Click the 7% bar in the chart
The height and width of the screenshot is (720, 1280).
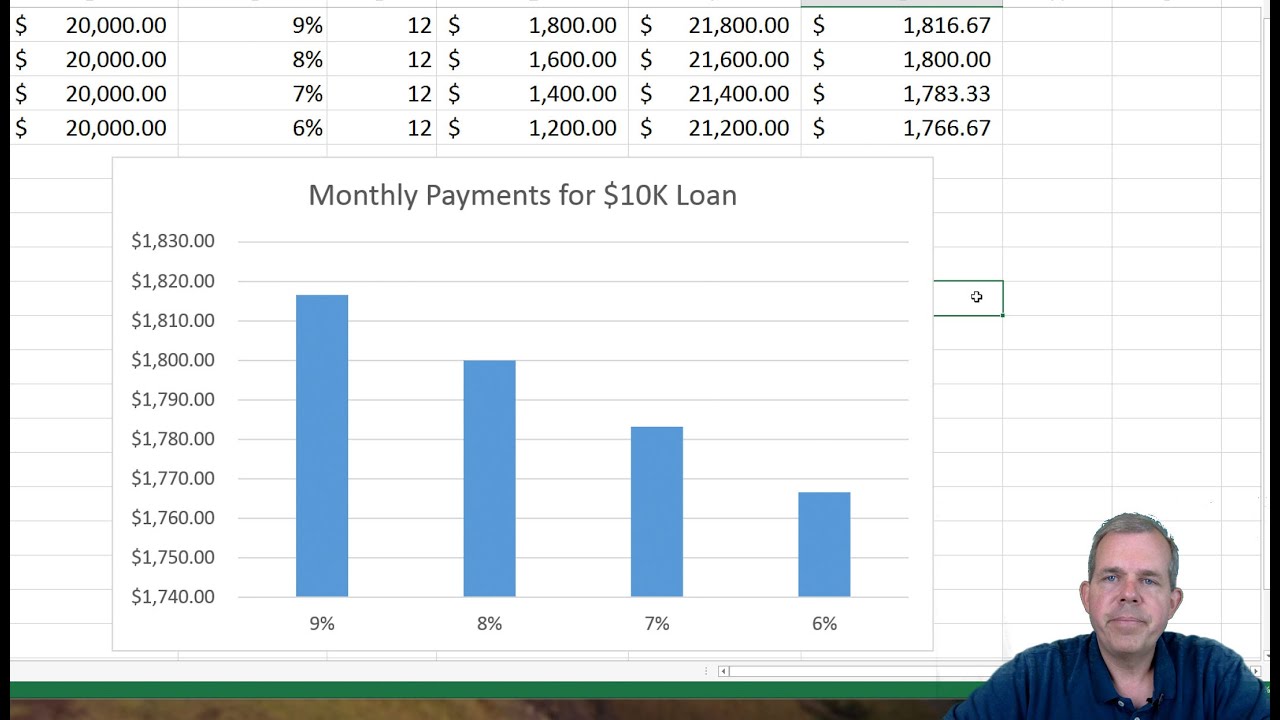[657, 512]
